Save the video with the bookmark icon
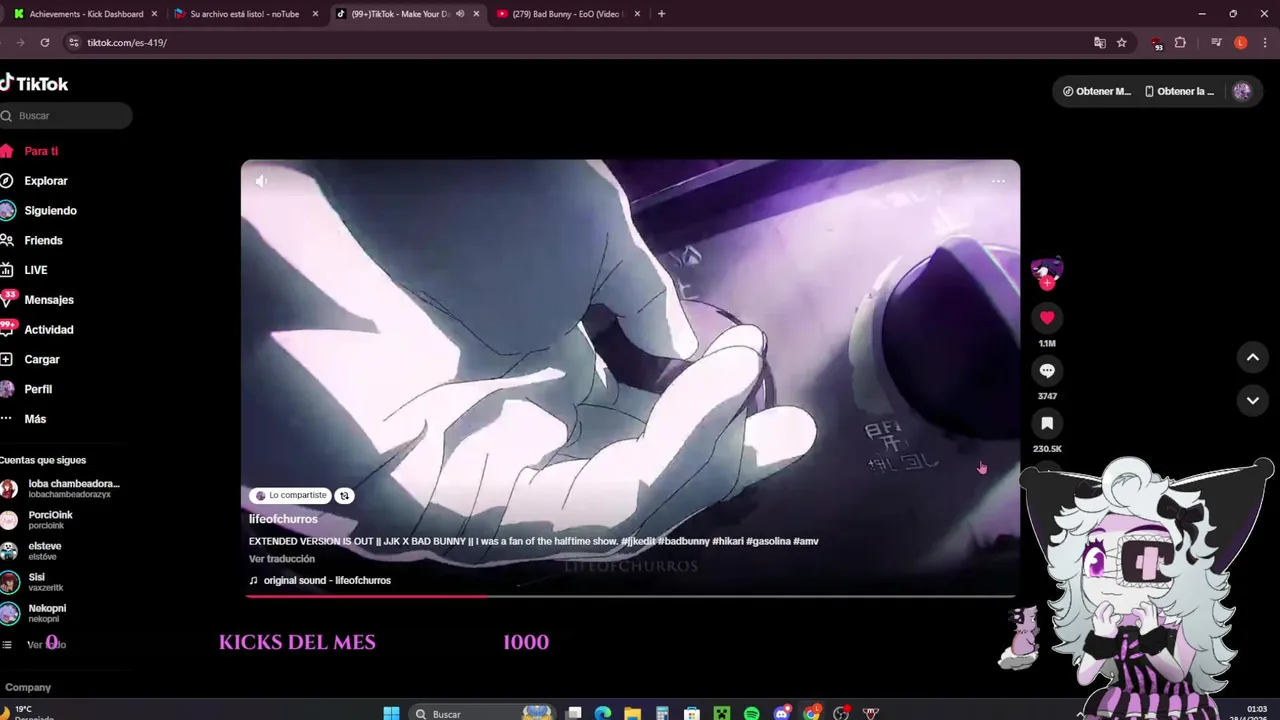The image size is (1280, 720). click(x=1047, y=424)
